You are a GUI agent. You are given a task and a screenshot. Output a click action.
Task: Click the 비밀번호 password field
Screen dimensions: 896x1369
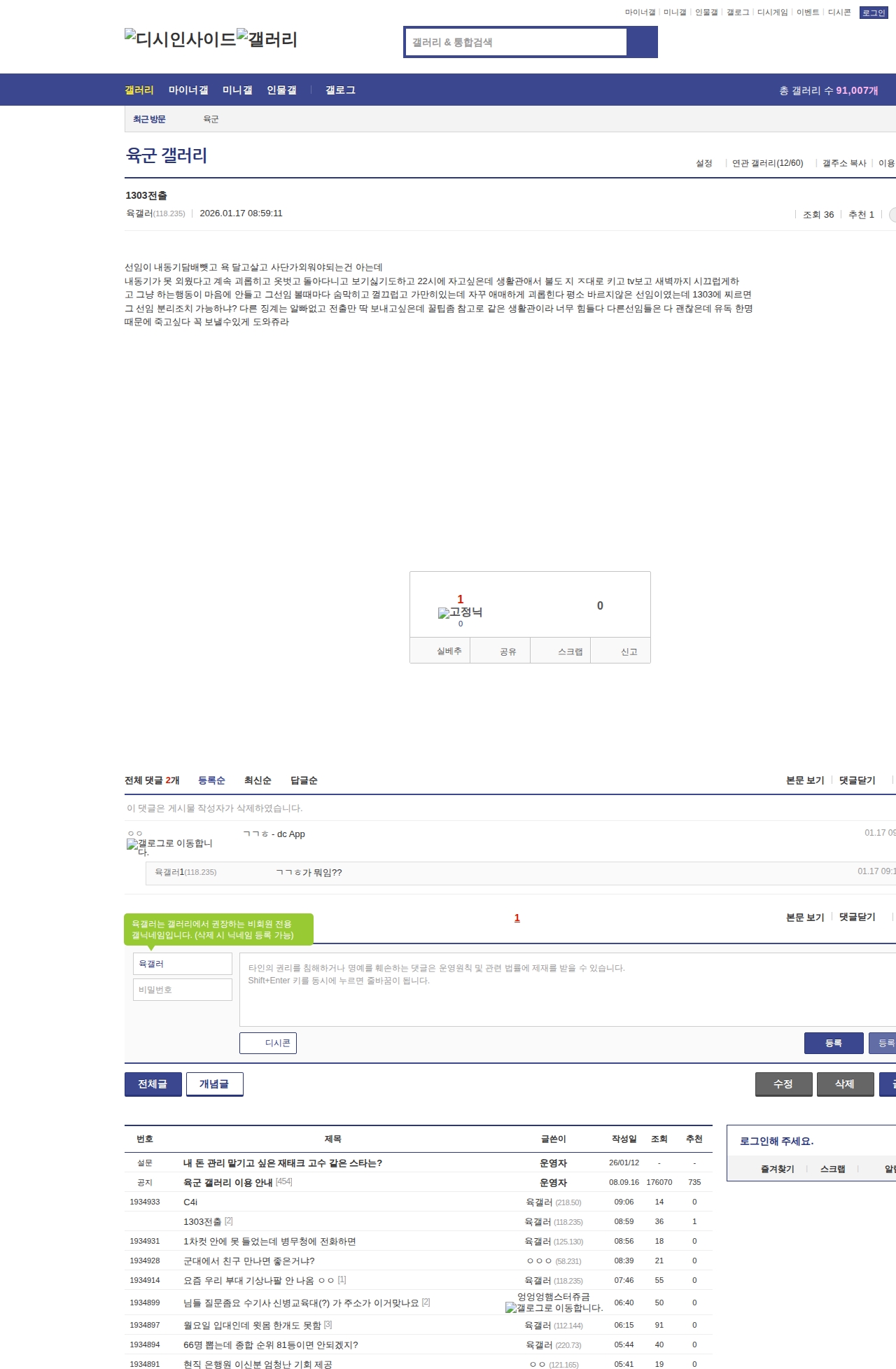(x=182, y=990)
